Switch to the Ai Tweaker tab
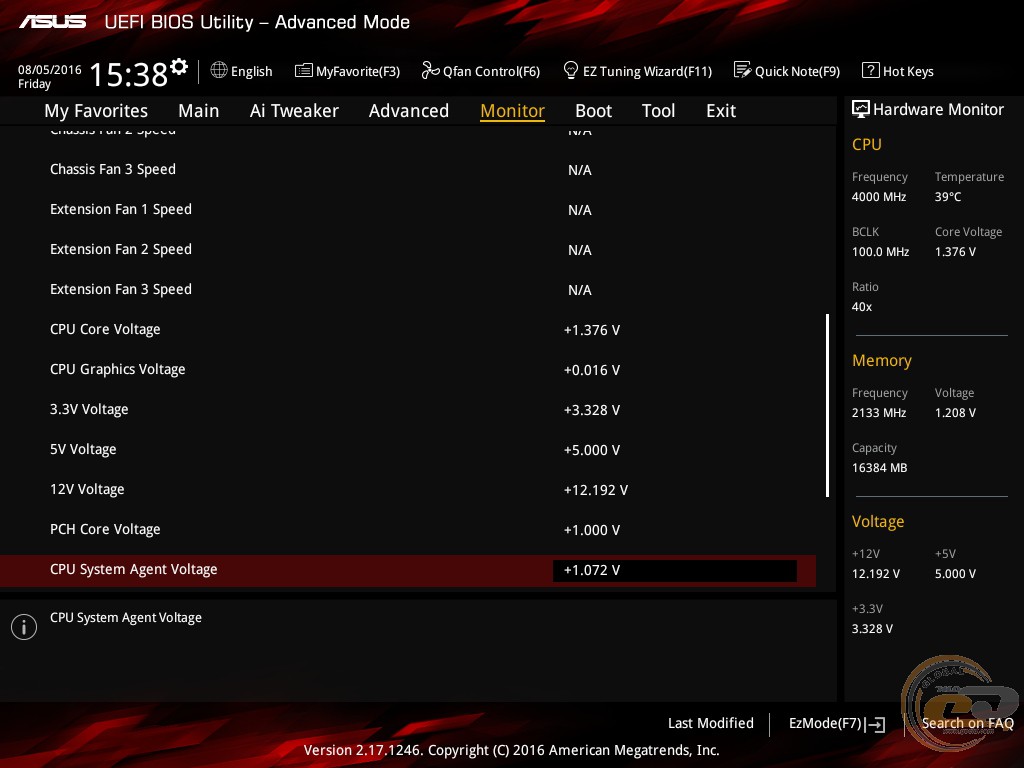 294,111
